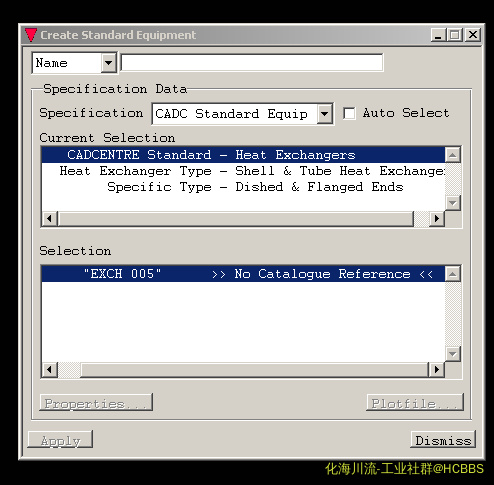Click up arrow of Current Selection scrollbar
The height and width of the screenshot is (485, 494).
point(453,155)
